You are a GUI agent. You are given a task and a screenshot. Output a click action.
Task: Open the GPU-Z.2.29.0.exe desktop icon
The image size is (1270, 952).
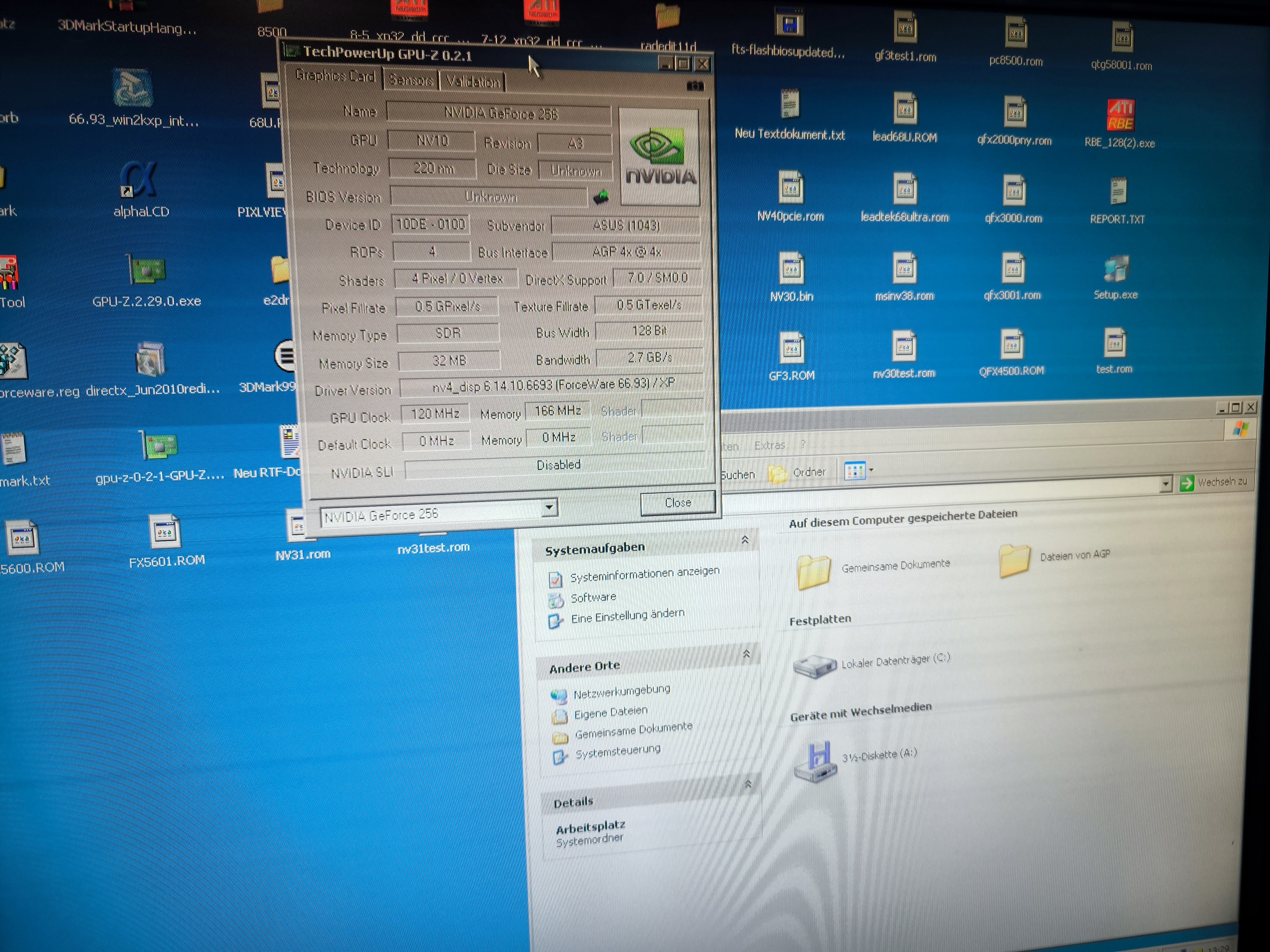[147, 270]
